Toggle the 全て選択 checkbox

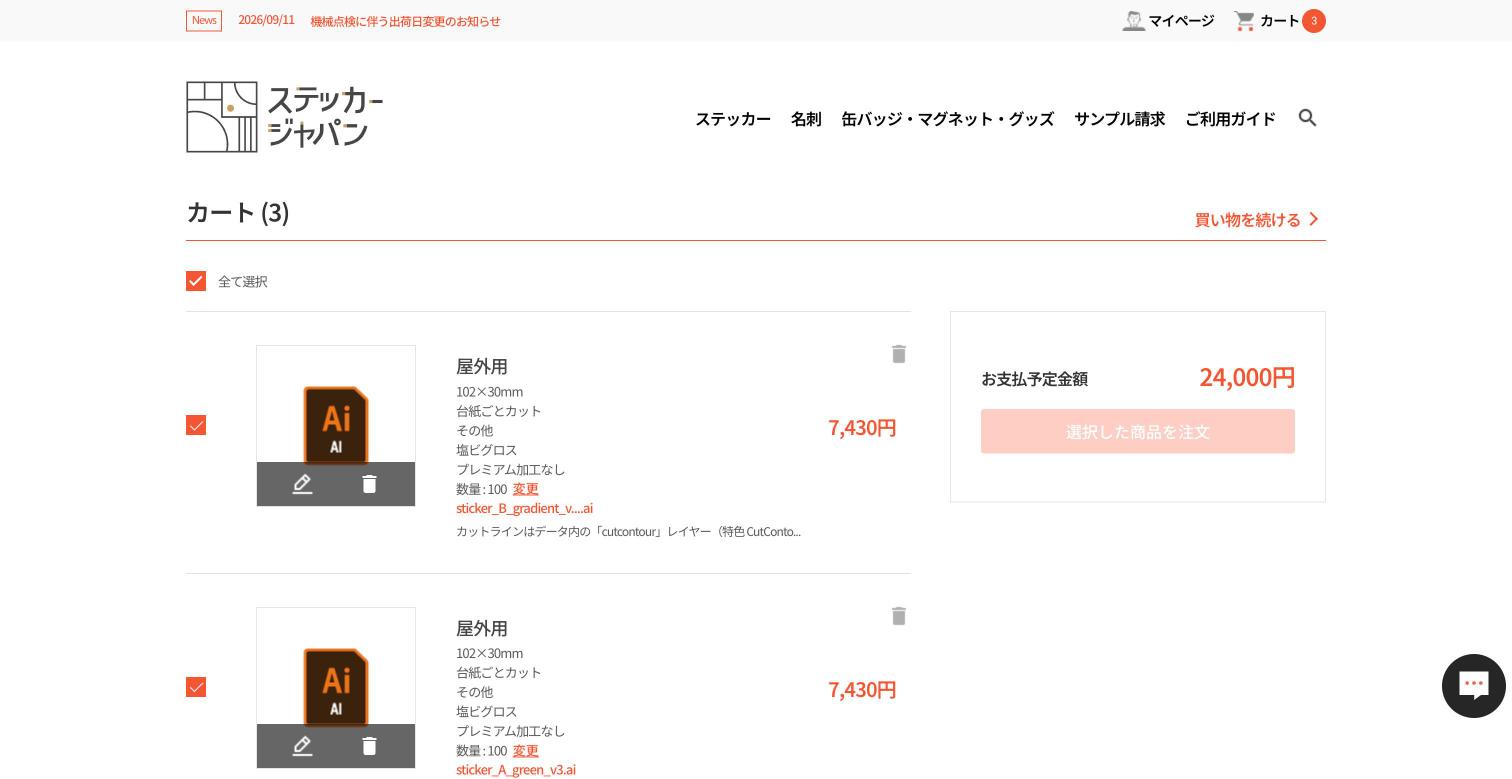click(x=196, y=281)
